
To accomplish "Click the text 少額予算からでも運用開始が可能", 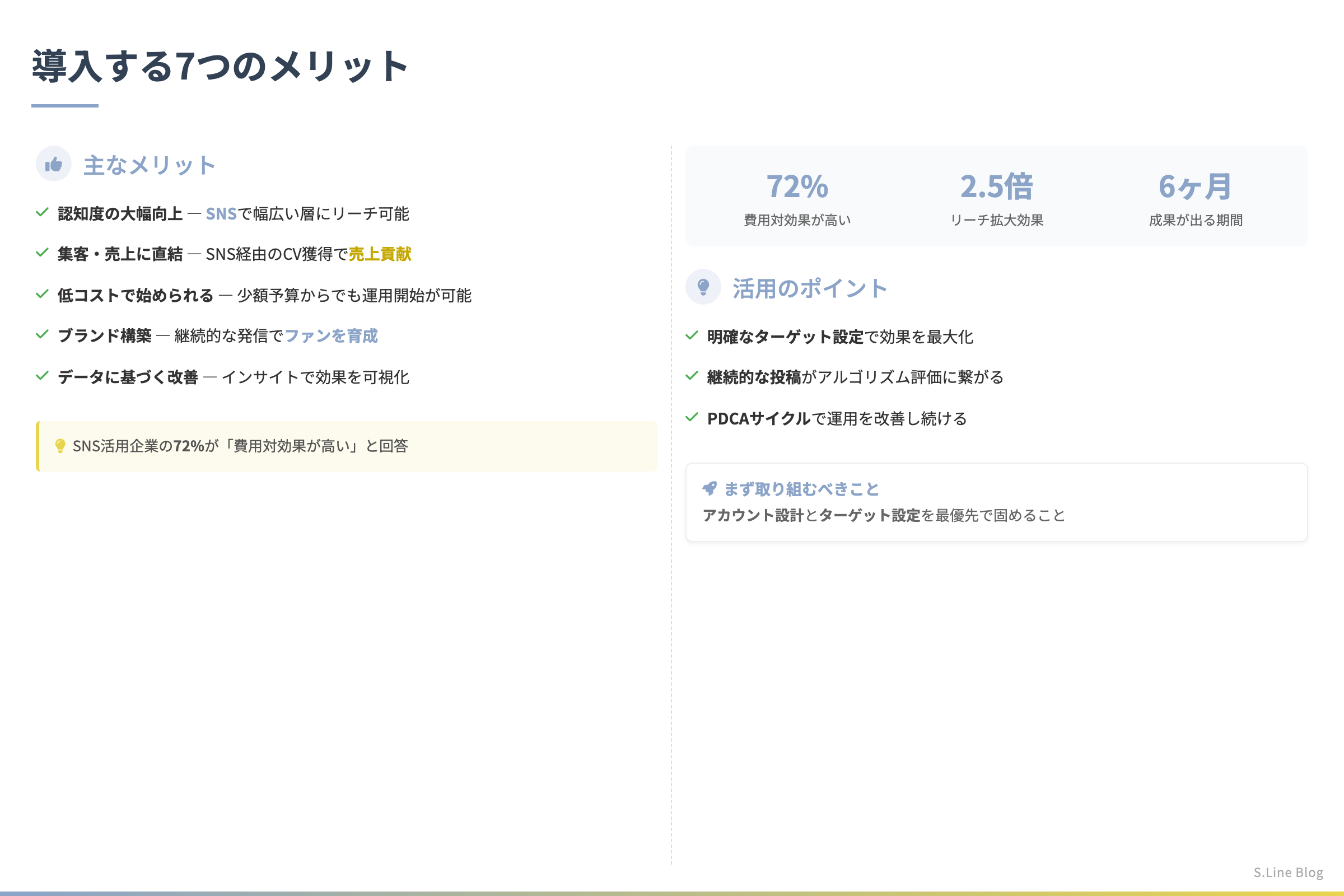I will 354,296.
